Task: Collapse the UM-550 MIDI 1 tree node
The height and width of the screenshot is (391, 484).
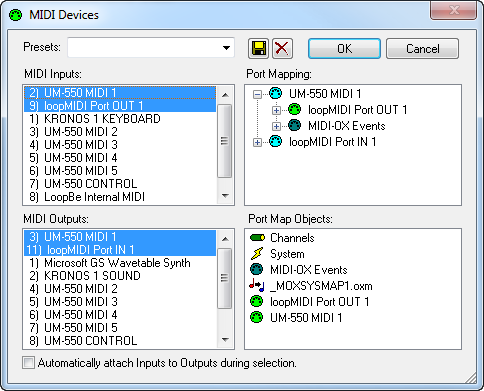Action: tap(257, 94)
